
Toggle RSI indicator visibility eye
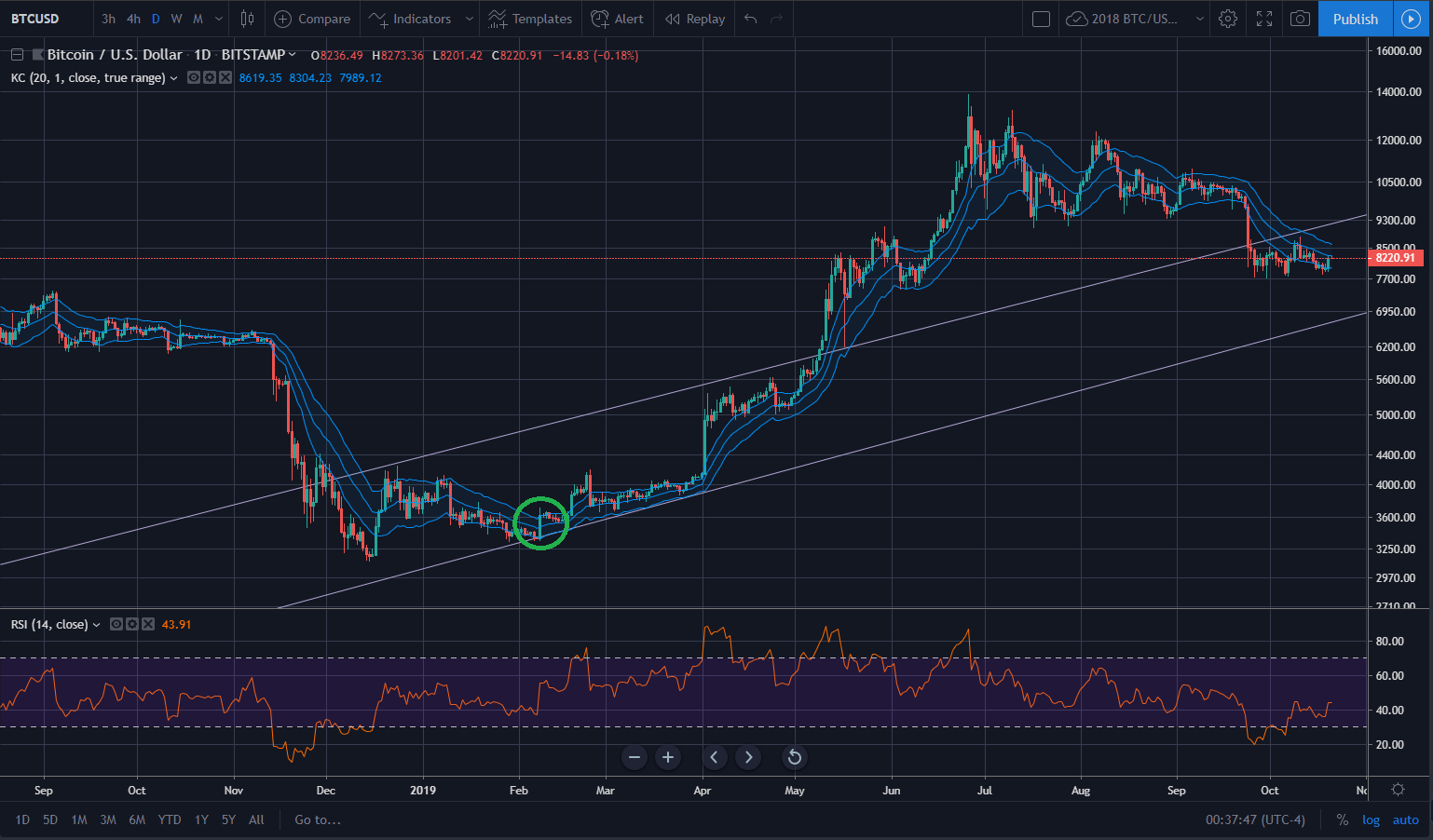116,624
